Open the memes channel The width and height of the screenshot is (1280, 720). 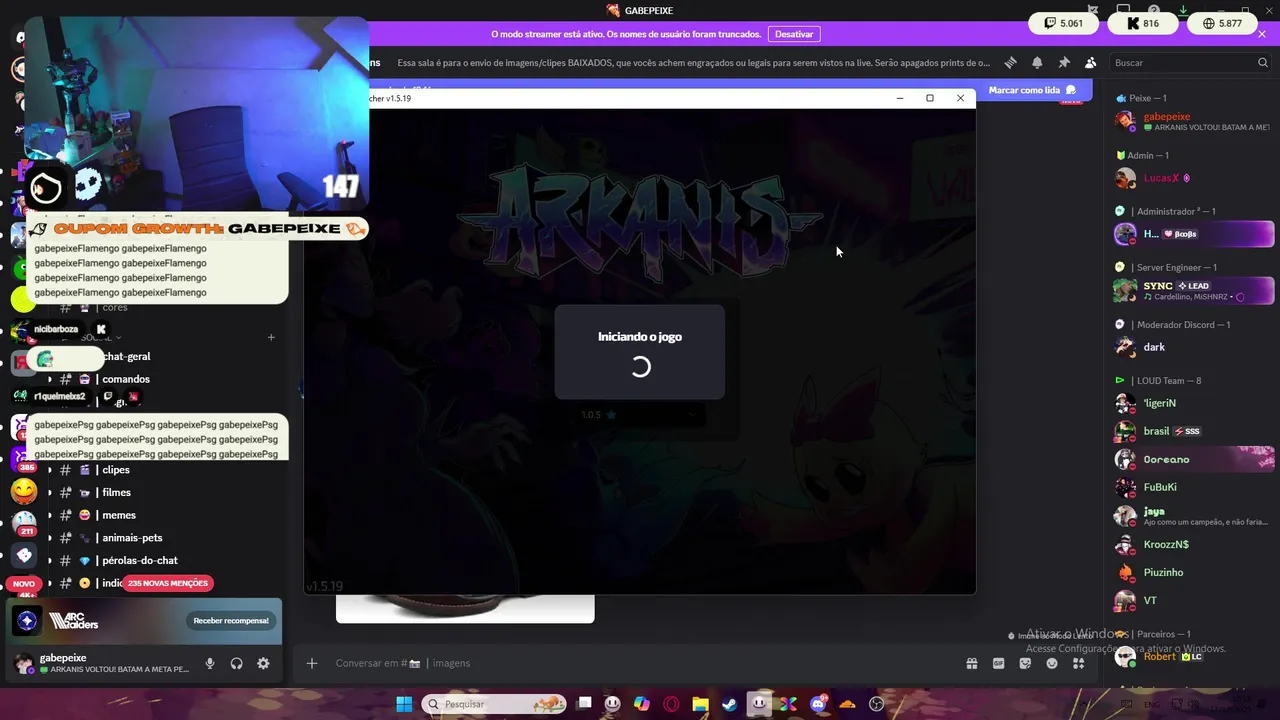pyautogui.click(x=119, y=515)
